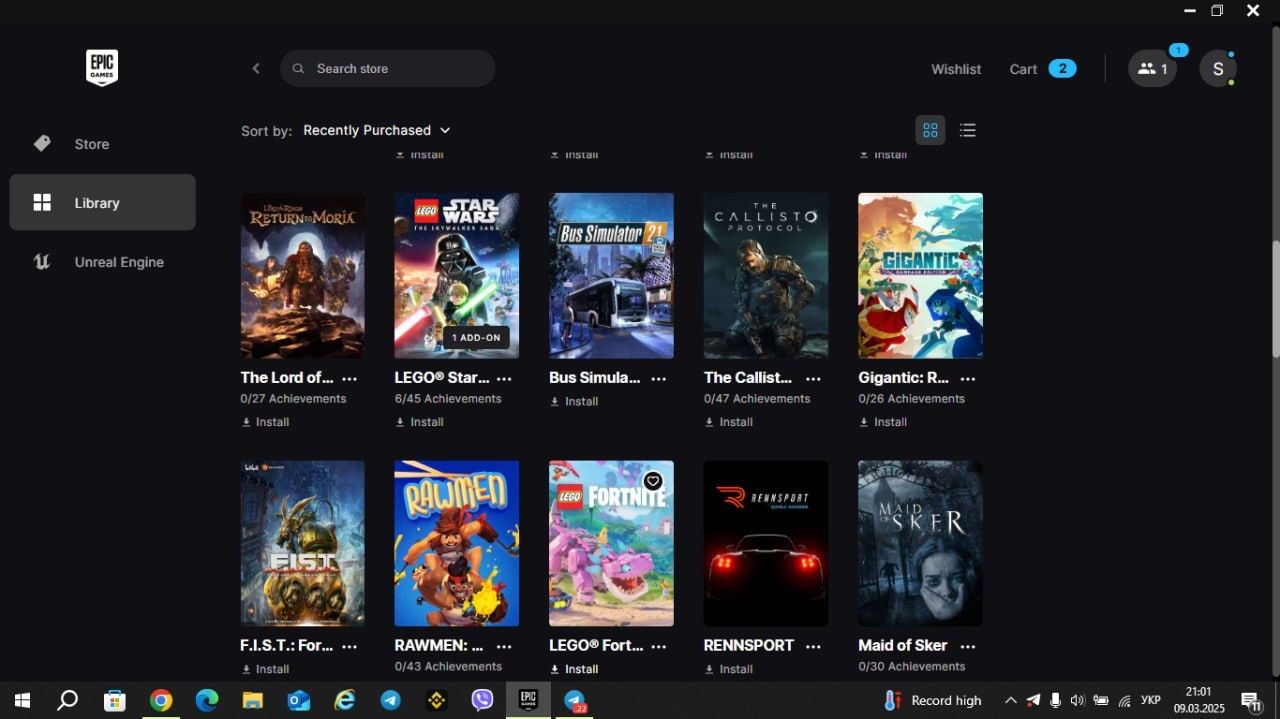This screenshot has width=1280, height=719.
Task: Open more options for The Callisto Protocol
Action: point(813,378)
